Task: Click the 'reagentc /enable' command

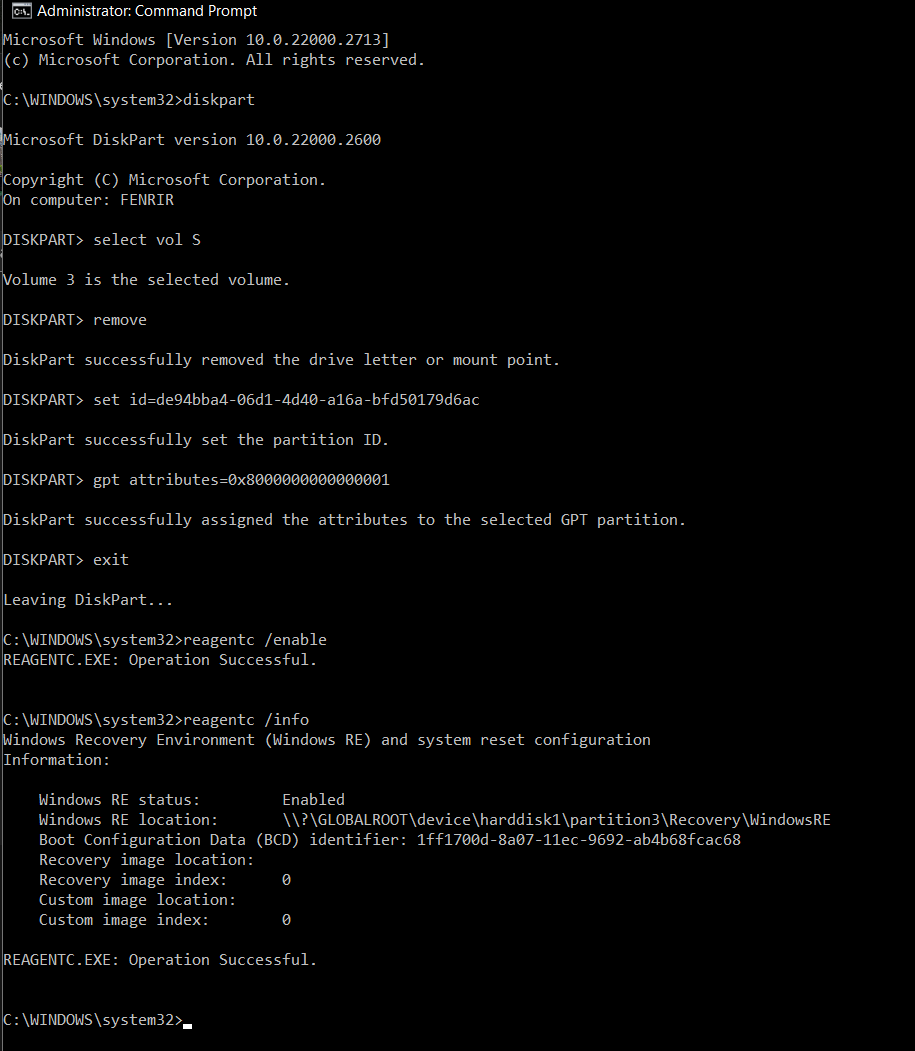Action: coord(255,640)
